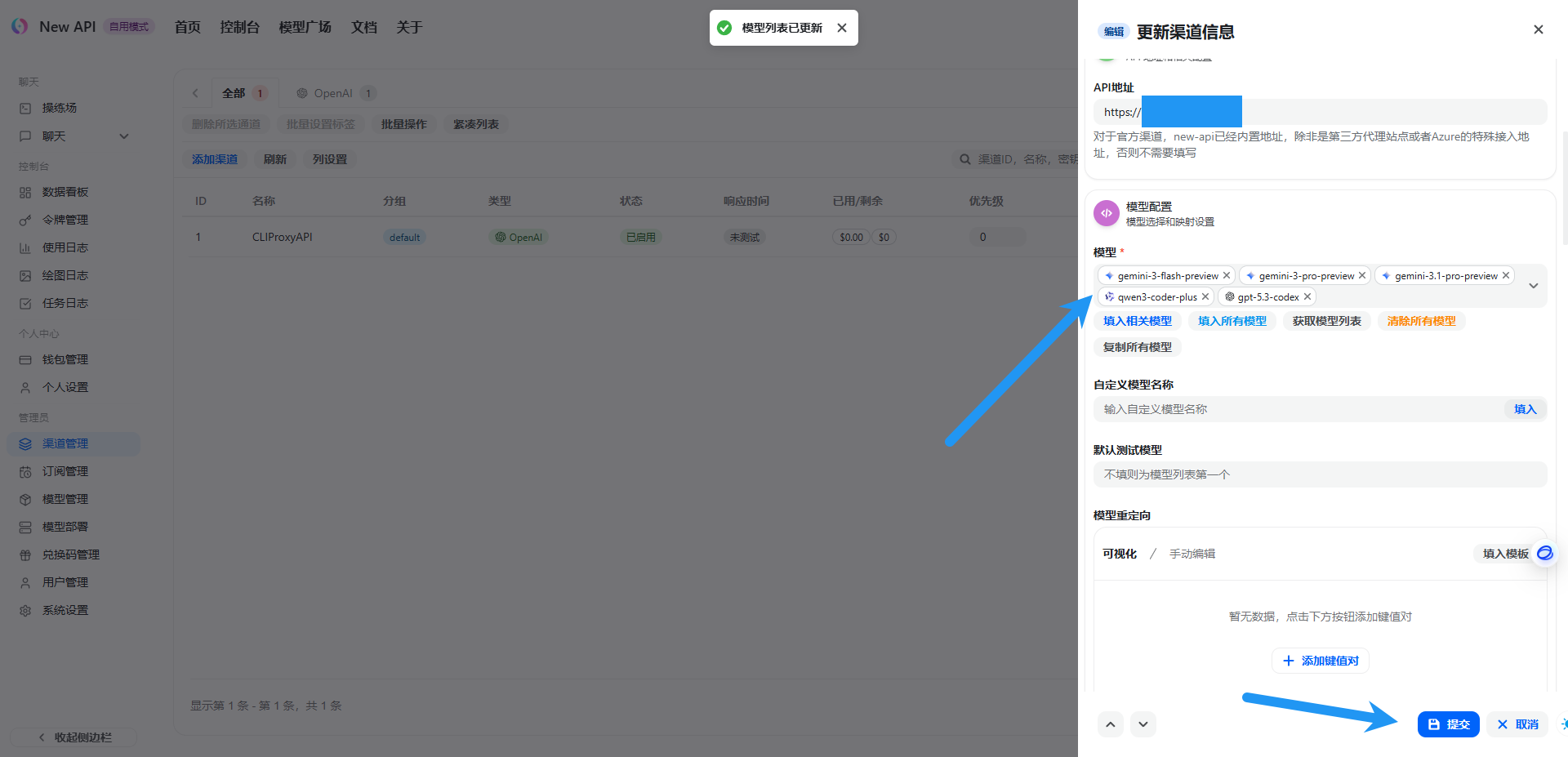The width and height of the screenshot is (1568, 757).
Task: Switch to manual edit mode
Action: [1192, 554]
